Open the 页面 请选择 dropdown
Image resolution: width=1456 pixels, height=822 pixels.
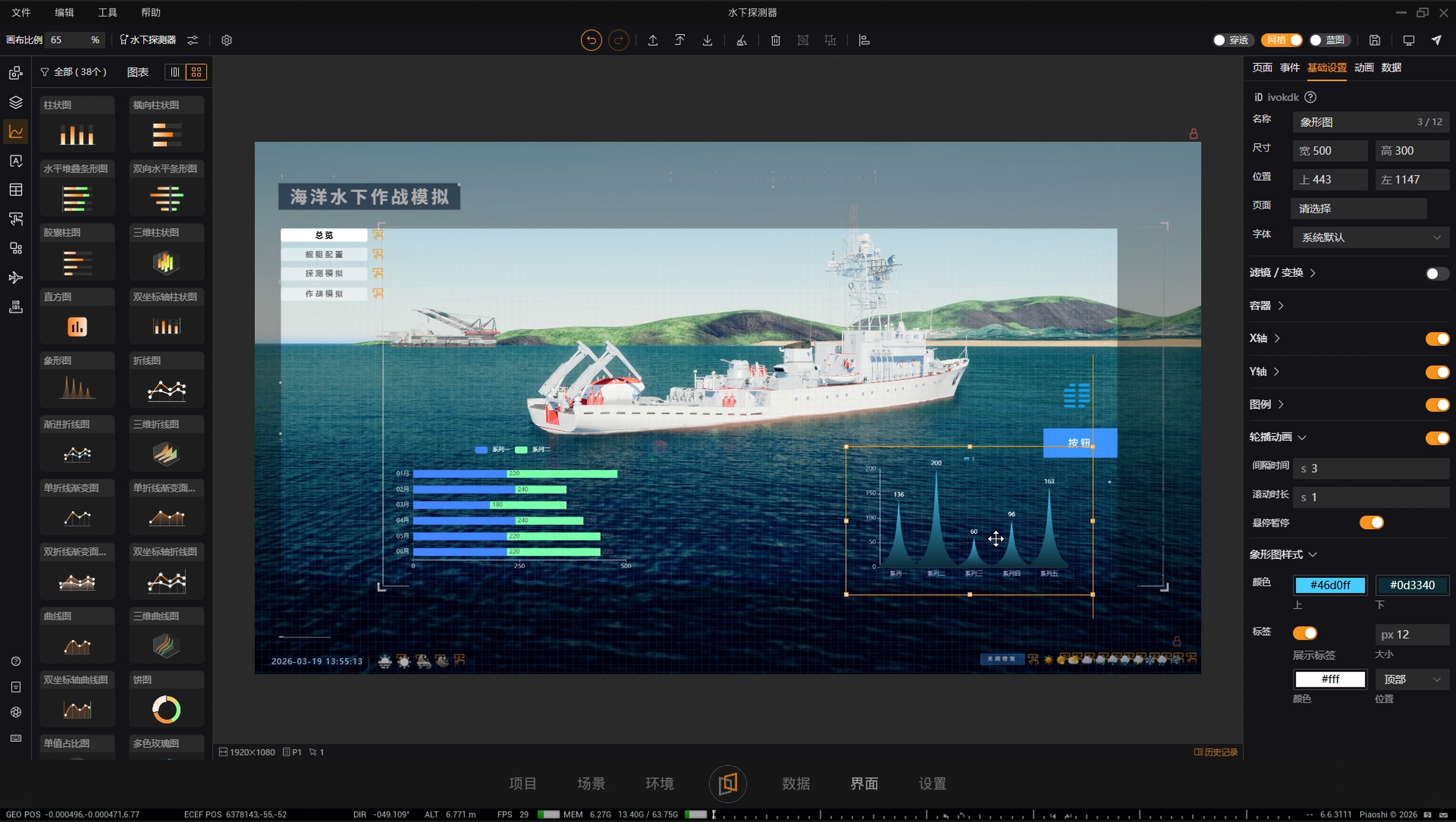[1359, 208]
